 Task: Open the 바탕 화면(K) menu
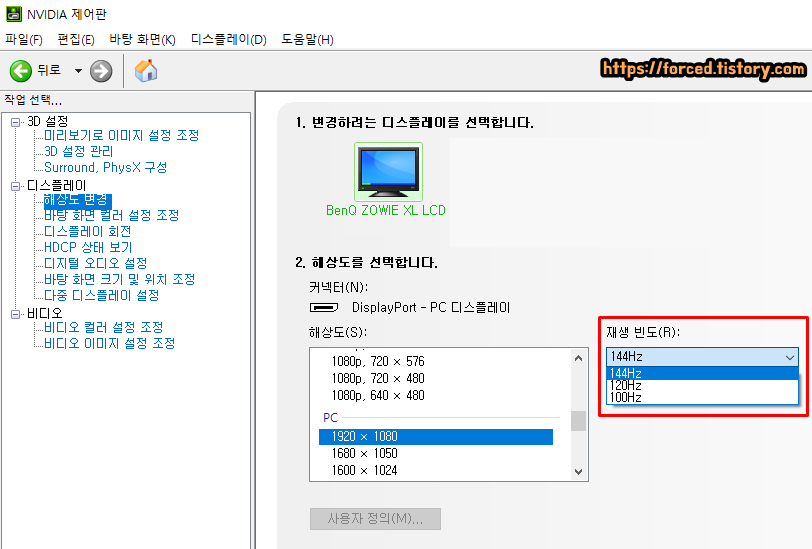(x=142, y=39)
